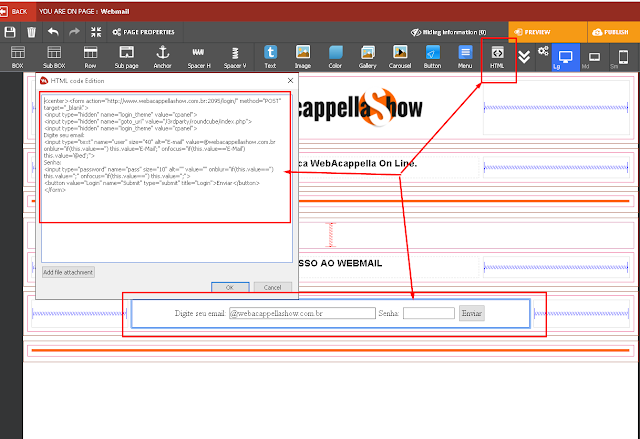The width and height of the screenshot is (640, 439).
Task: Toggle Hiding information indicator
Action: (x=448, y=32)
